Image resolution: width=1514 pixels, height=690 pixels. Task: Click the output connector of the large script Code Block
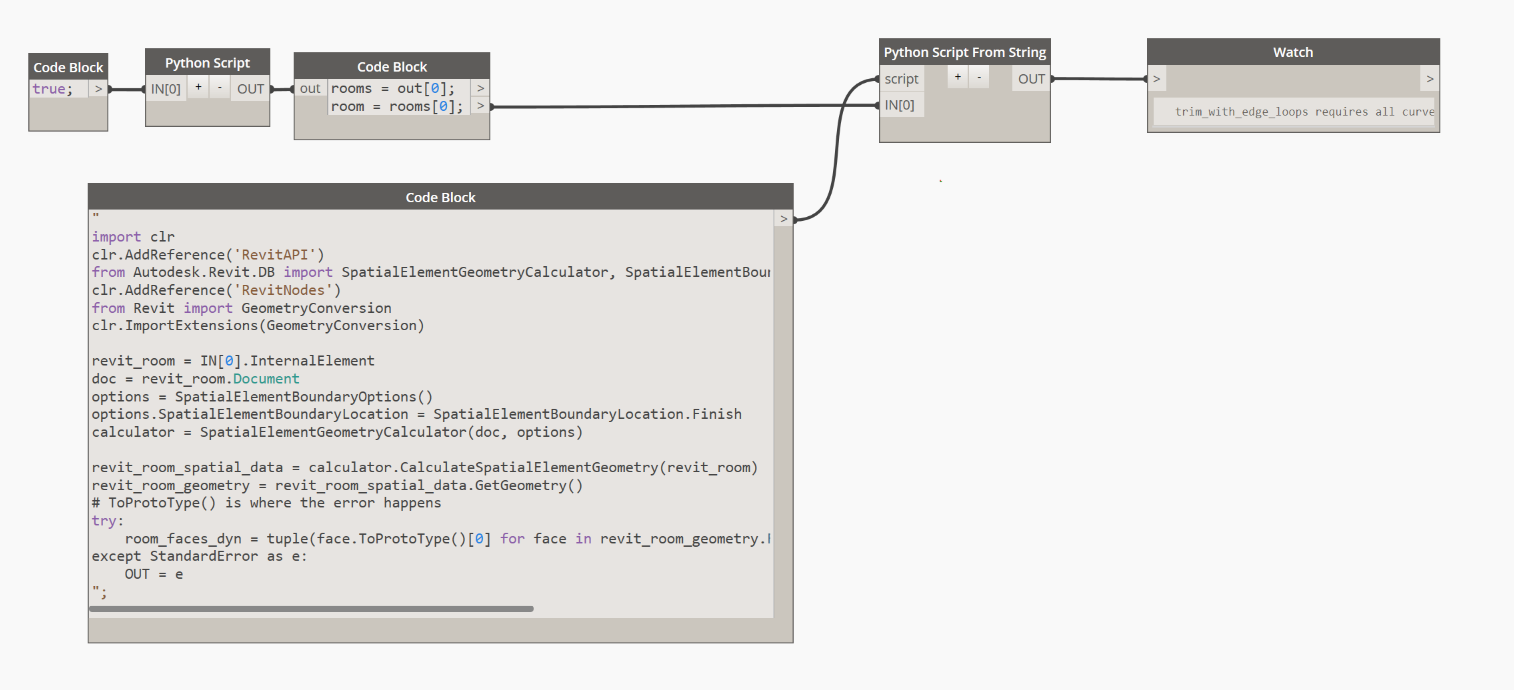[x=783, y=218]
